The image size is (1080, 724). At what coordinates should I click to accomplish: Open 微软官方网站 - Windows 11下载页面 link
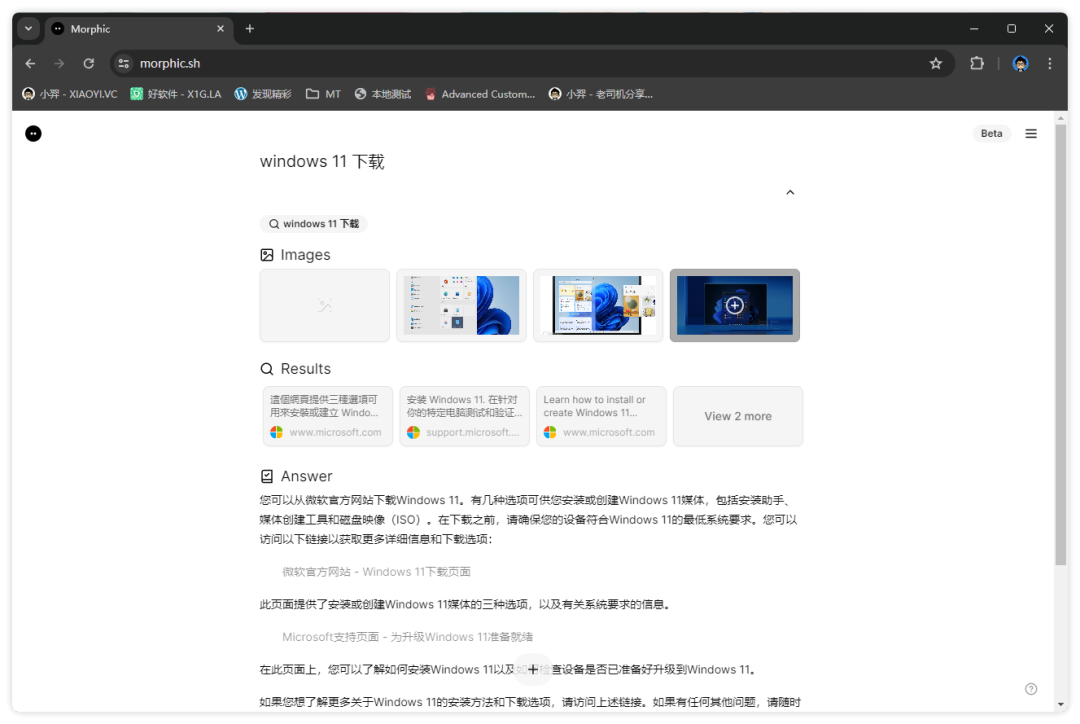(x=376, y=572)
